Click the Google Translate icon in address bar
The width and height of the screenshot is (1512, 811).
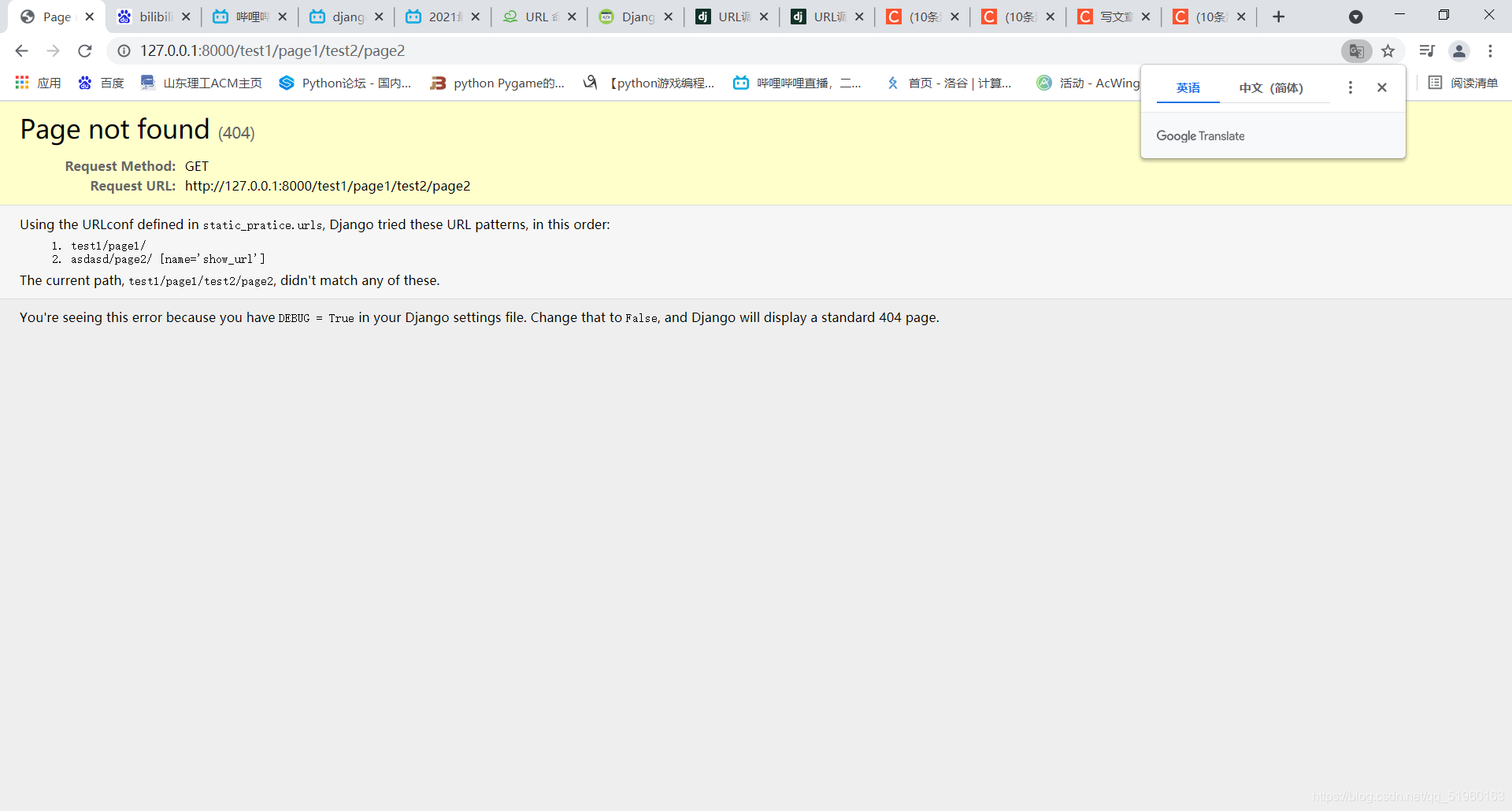(1356, 51)
